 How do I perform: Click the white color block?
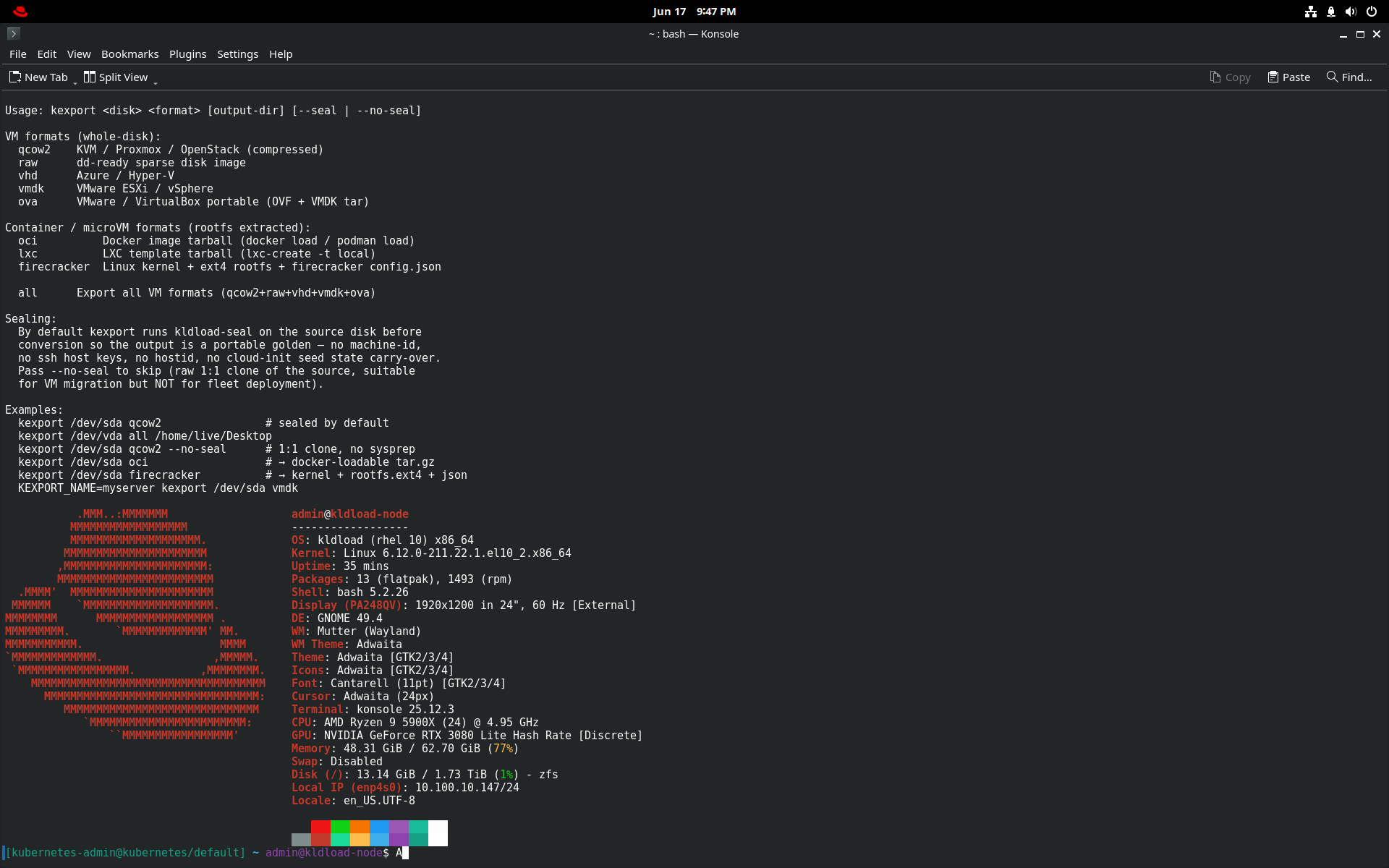tap(438, 833)
